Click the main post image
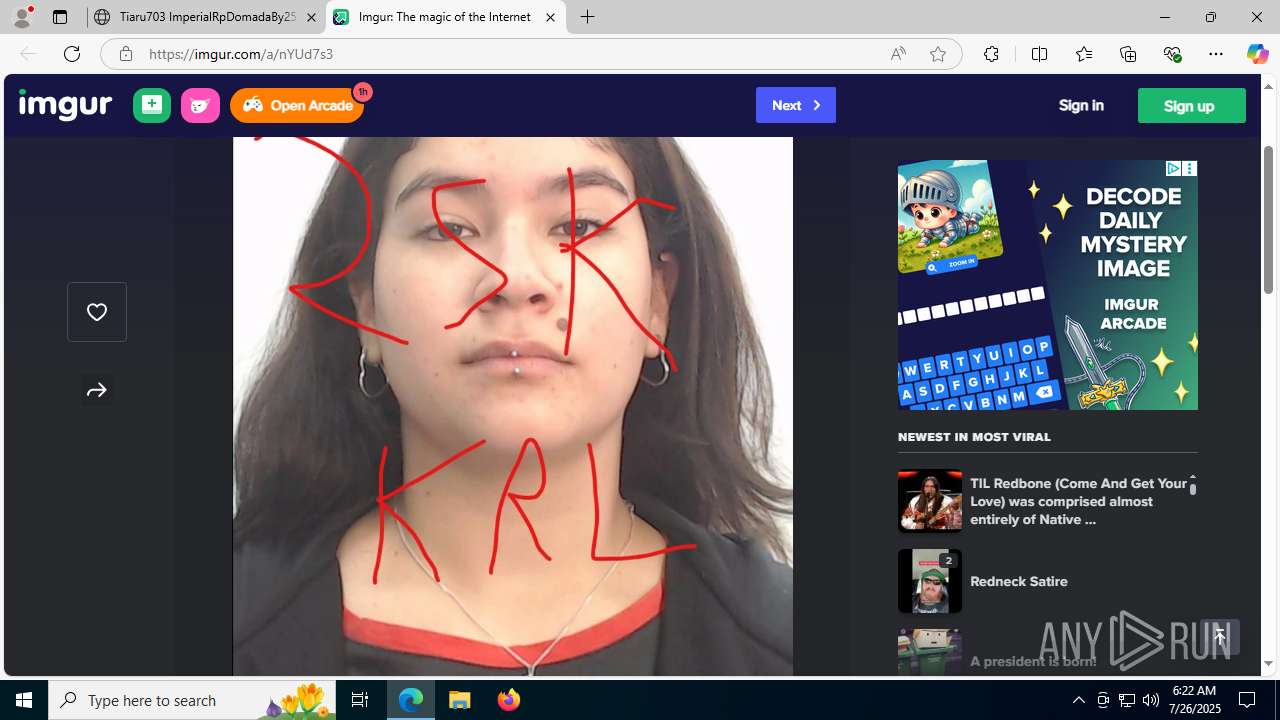The height and width of the screenshot is (720, 1280). pyautogui.click(x=513, y=406)
